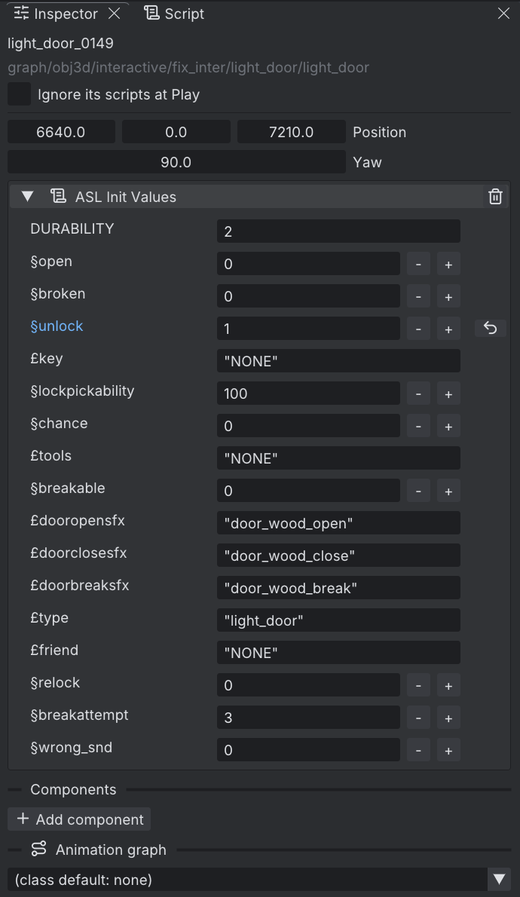
Task: Click the §breakable value field
Action: click(308, 491)
